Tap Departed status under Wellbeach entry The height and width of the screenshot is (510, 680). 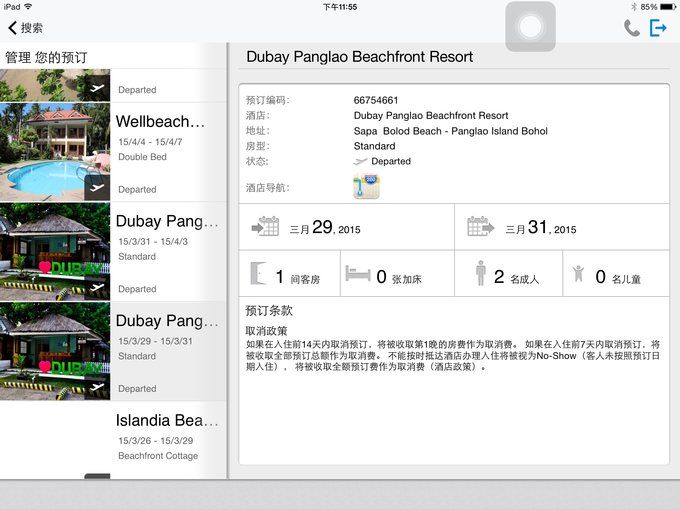click(x=137, y=190)
